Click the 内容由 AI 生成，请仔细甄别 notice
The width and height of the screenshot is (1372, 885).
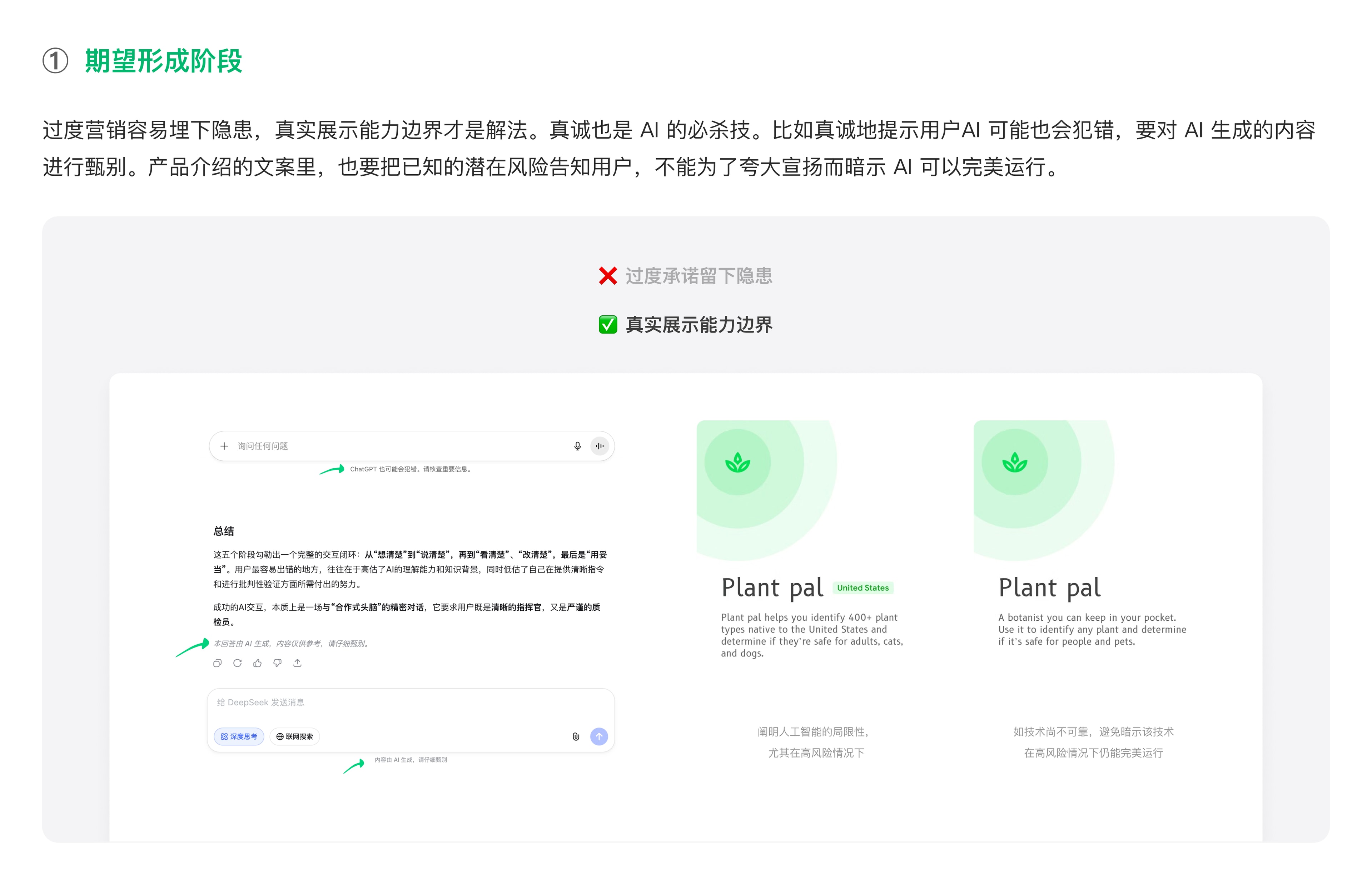(411, 760)
